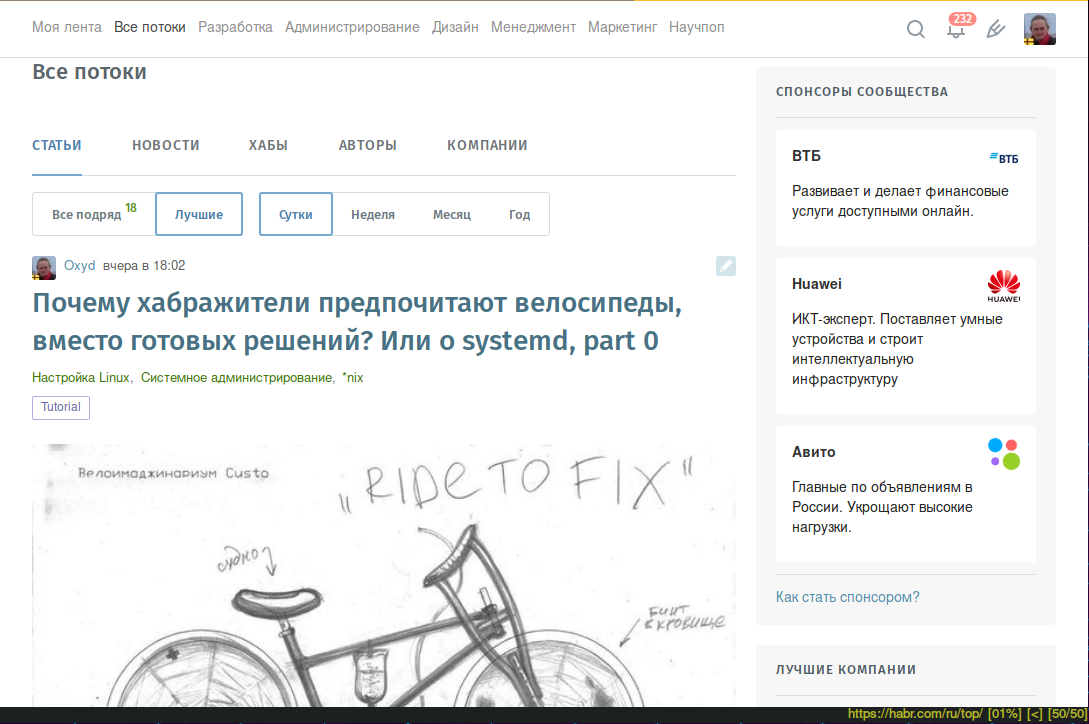This screenshot has width=1089, height=724.
Task: Switch to the СТАТЬИ tab
Action: pyautogui.click(x=57, y=145)
